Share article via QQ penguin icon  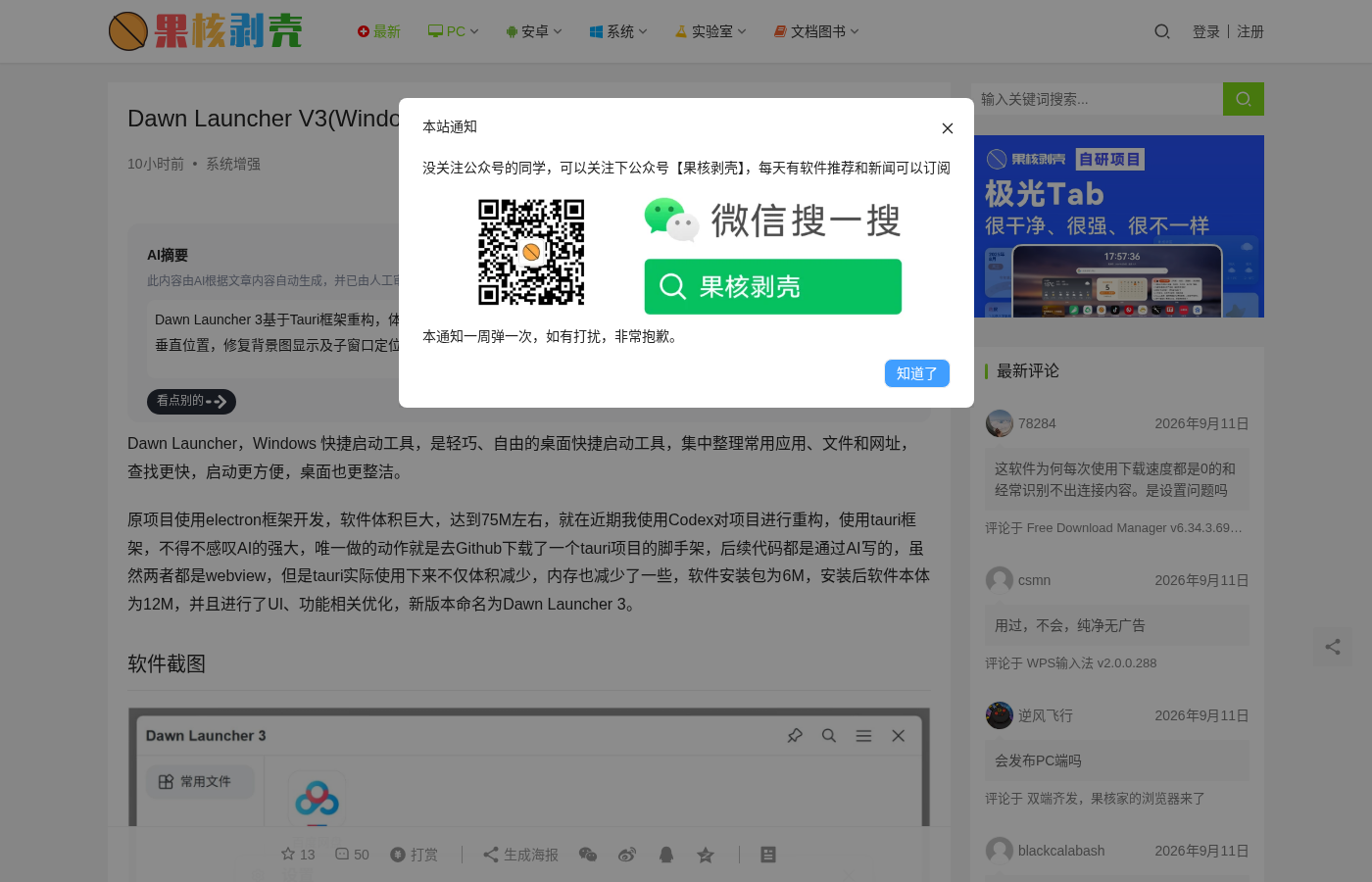click(666, 855)
